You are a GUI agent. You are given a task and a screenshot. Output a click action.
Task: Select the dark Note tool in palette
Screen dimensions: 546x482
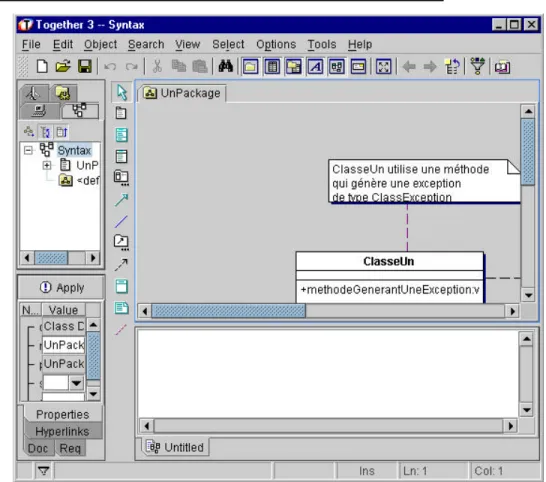121,113
